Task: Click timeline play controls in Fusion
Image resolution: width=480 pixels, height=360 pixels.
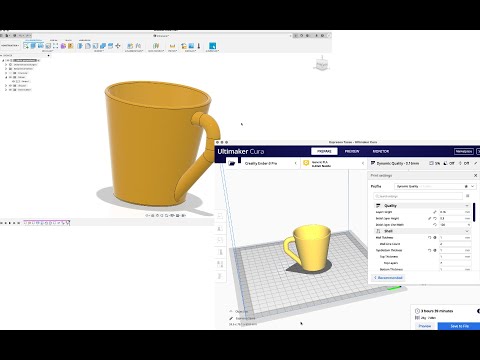Action: pos(10,223)
